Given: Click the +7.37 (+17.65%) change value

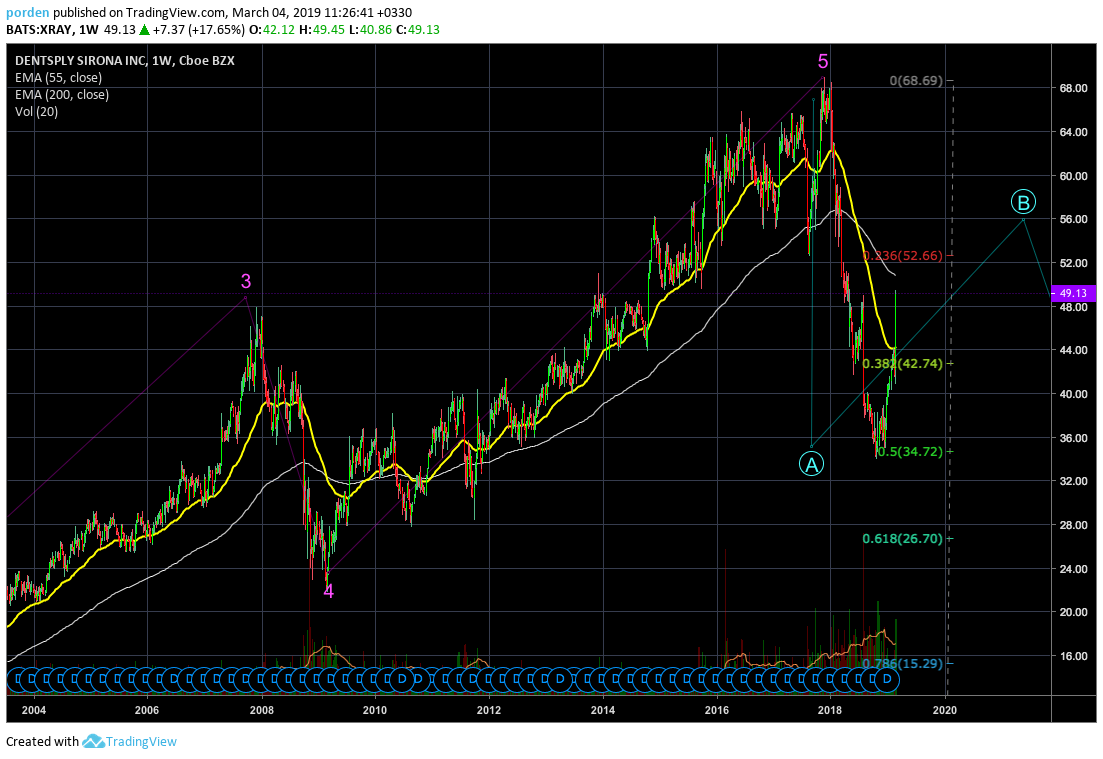Looking at the screenshot, I should tap(198, 30).
